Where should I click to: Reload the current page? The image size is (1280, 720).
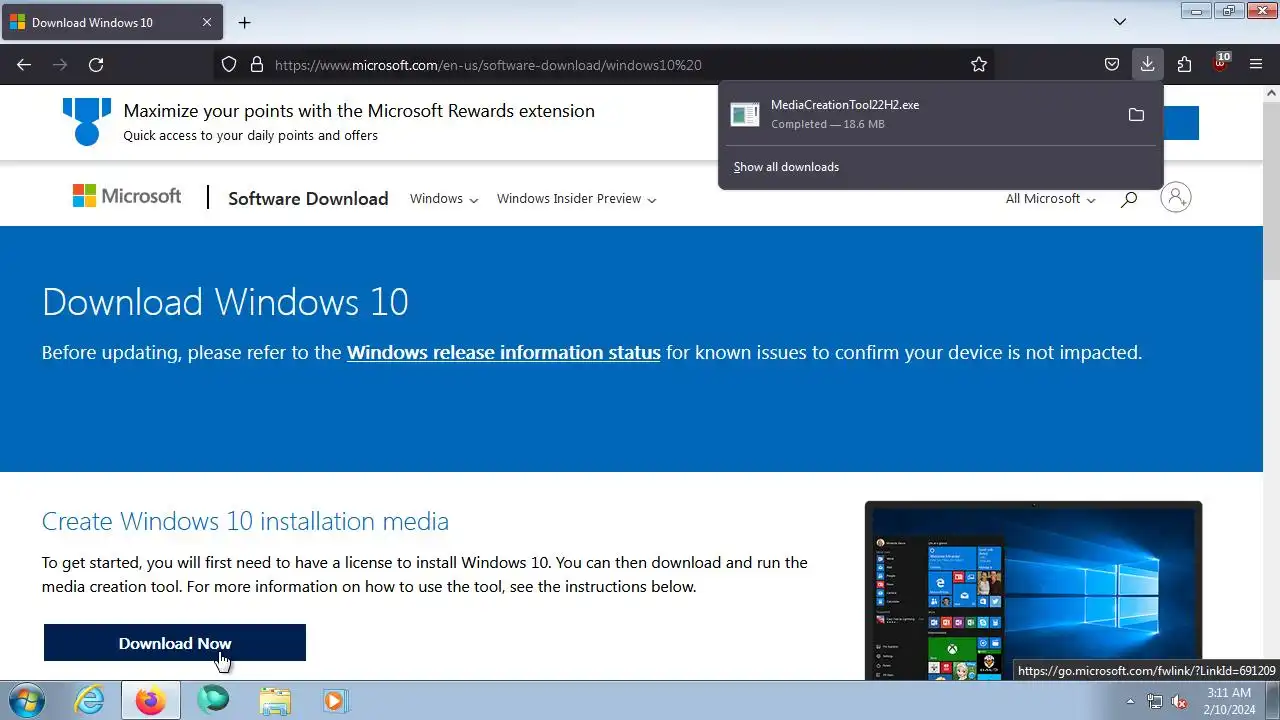[x=96, y=65]
